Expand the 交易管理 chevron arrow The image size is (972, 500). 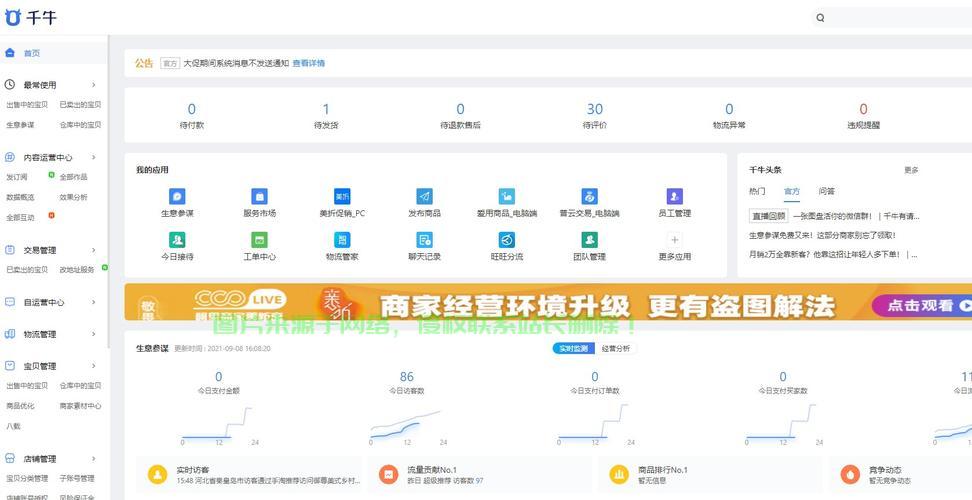tap(94, 250)
